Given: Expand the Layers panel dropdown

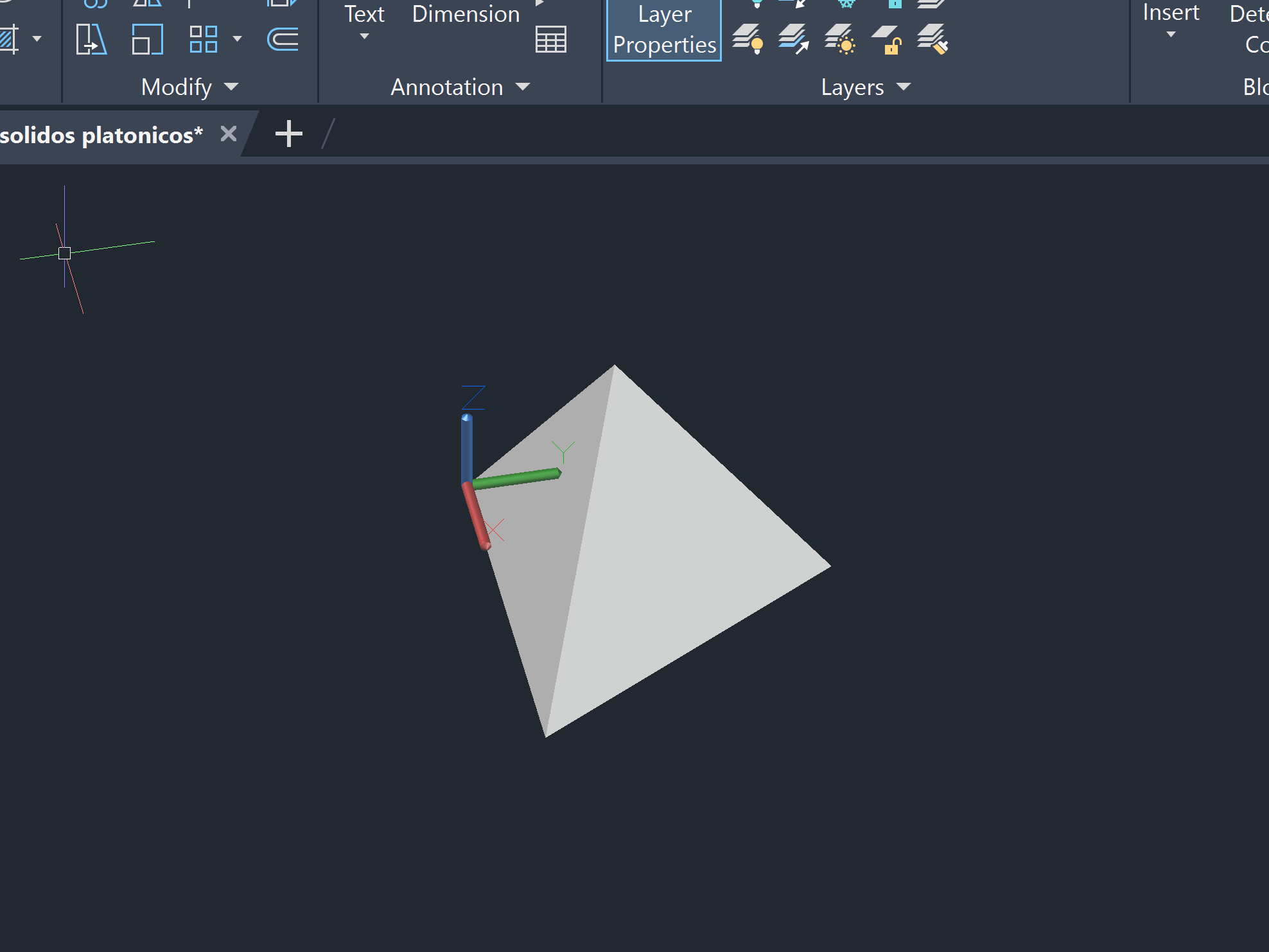Looking at the screenshot, I should point(903,87).
